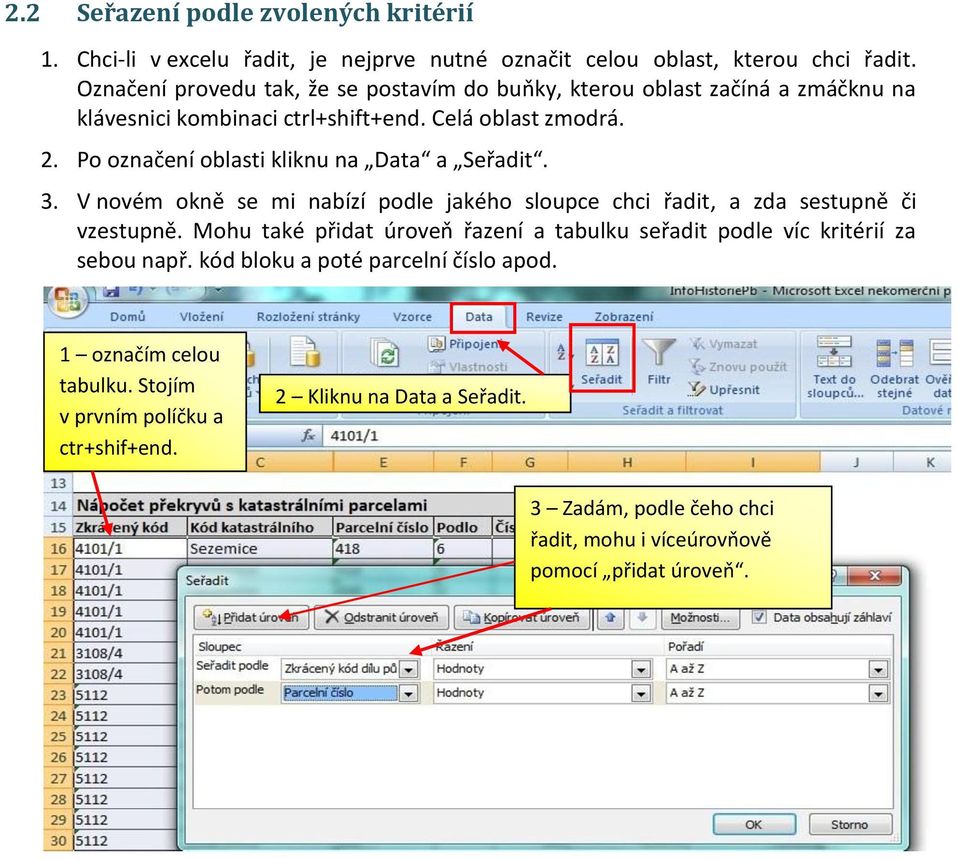Screen dimensions: 959x859
Task: Click the refresh all connections icon
Action: [x=385, y=352]
